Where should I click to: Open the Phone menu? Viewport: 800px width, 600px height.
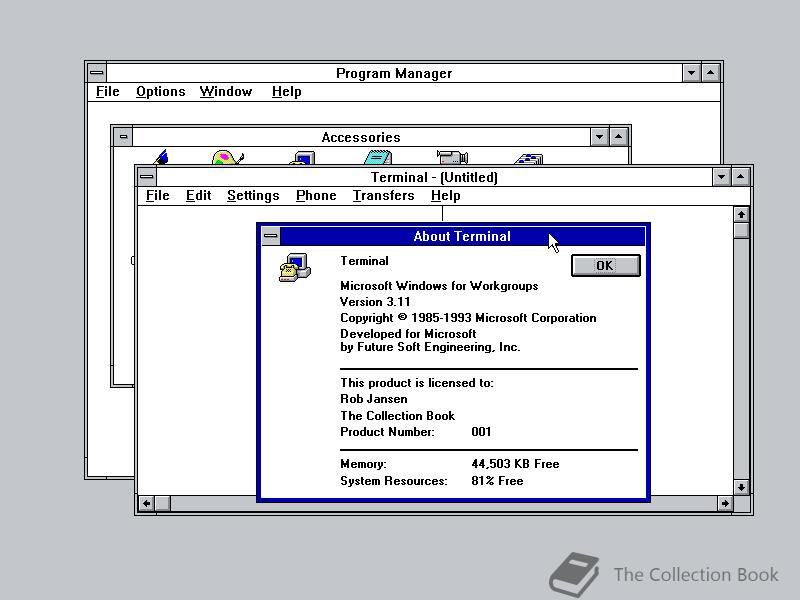pos(315,195)
